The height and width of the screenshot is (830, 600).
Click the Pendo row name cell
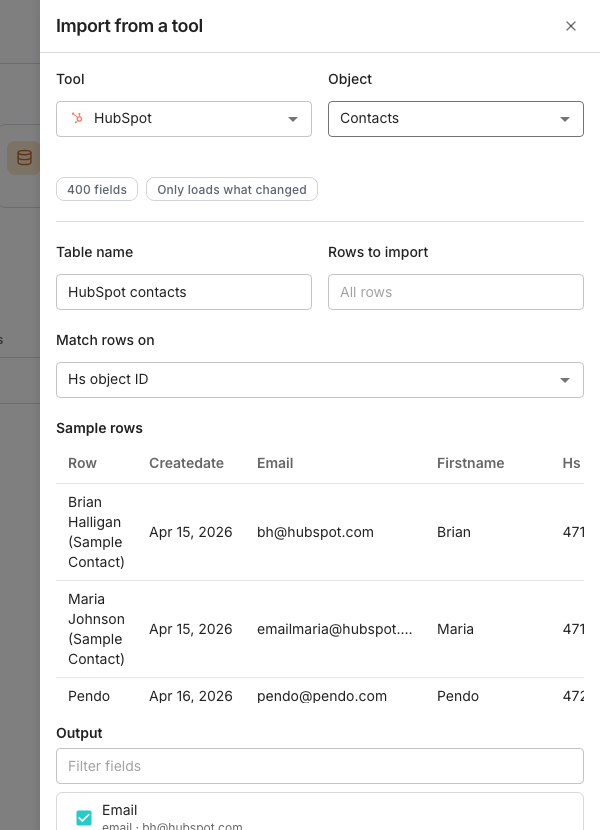pyautogui.click(x=89, y=696)
